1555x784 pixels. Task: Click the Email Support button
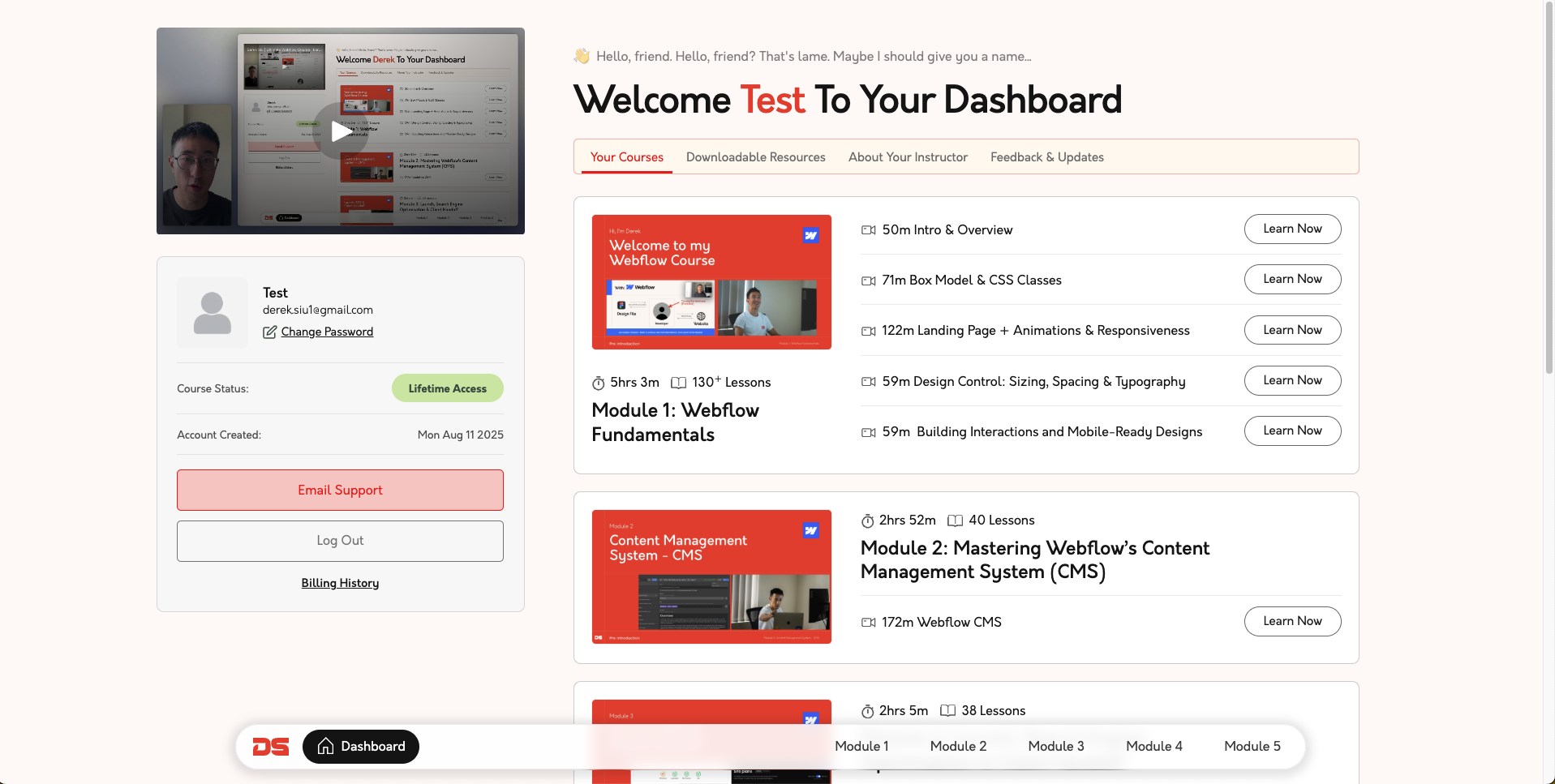coord(340,490)
